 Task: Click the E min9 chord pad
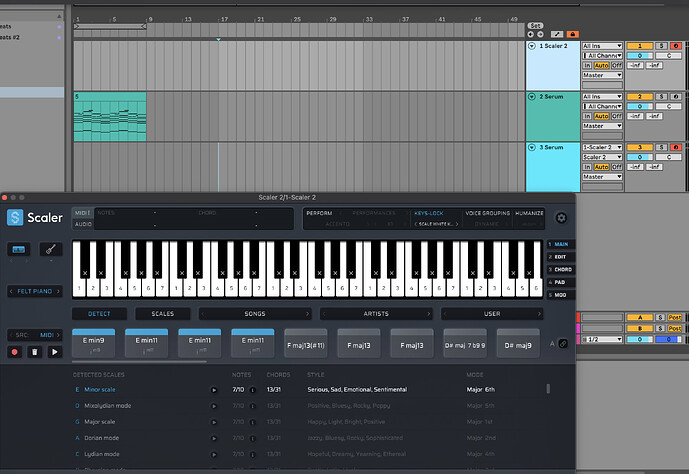pos(94,343)
